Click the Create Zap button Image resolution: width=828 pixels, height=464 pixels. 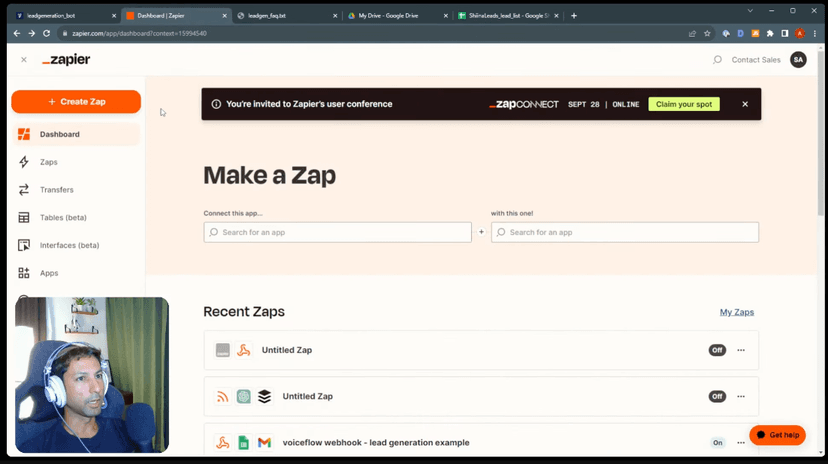pos(76,101)
